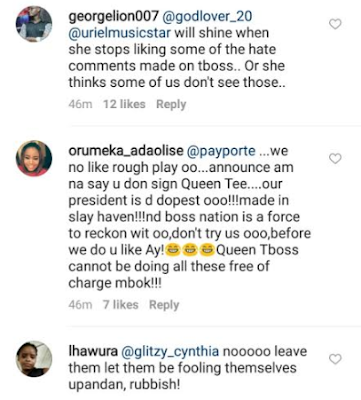Viewport: 361px width, 400px height.
Task: Open georgelion007's profile picture
Action: (34, 24)
